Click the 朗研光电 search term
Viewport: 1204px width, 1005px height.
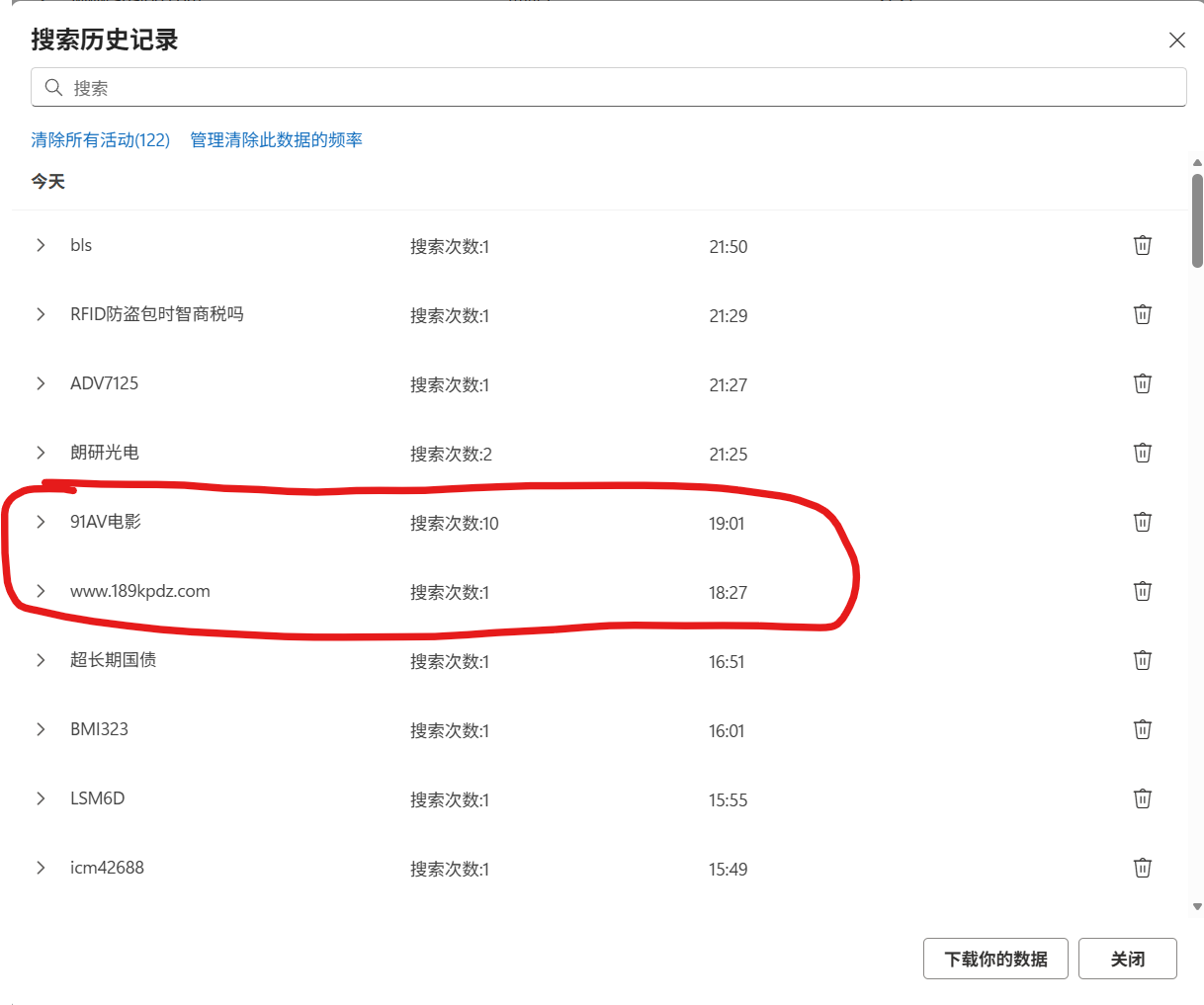click(x=105, y=453)
